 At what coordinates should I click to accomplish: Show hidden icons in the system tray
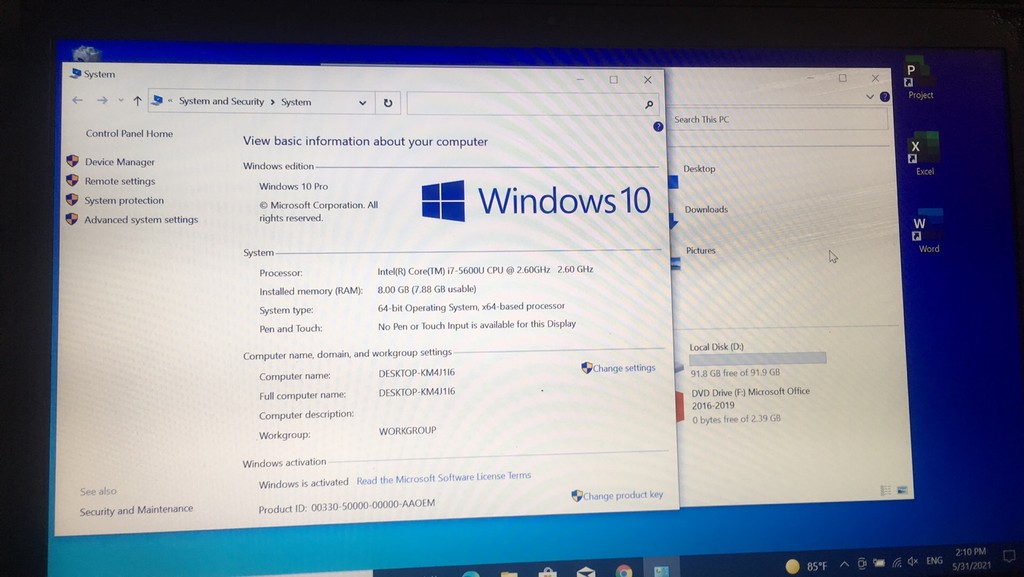[844, 564]
